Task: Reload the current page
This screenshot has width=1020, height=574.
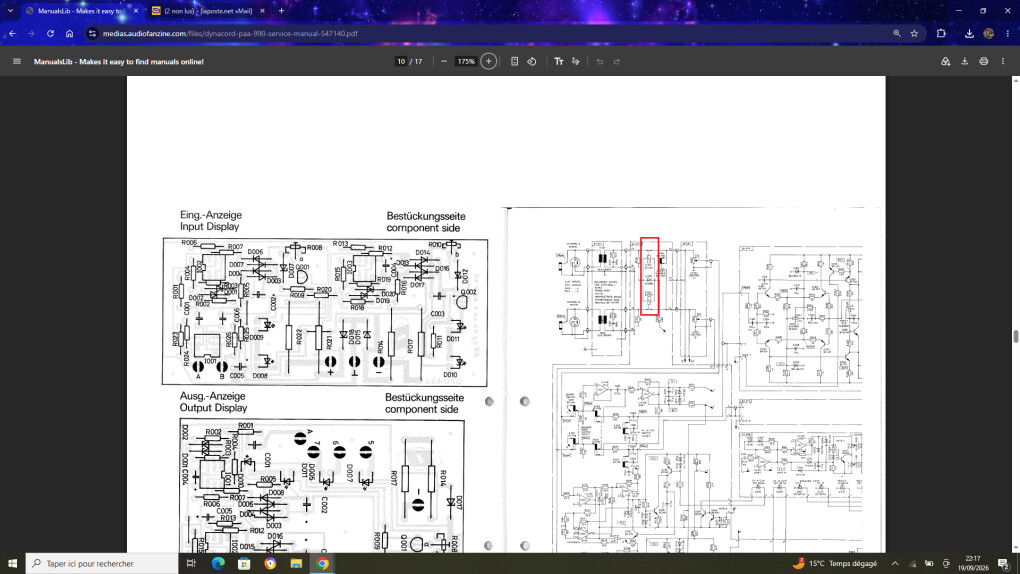Action: (x=50, y=33)
